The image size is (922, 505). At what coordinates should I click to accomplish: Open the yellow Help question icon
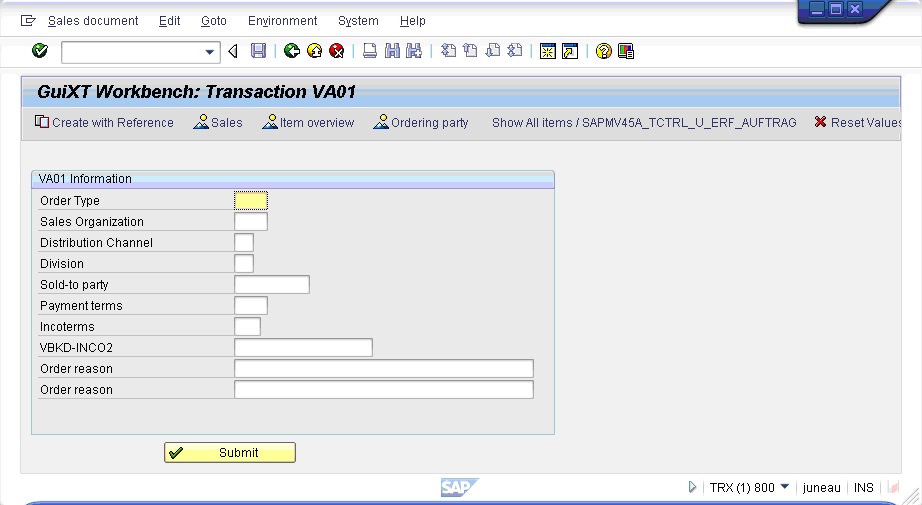click(x=603, y=52)
